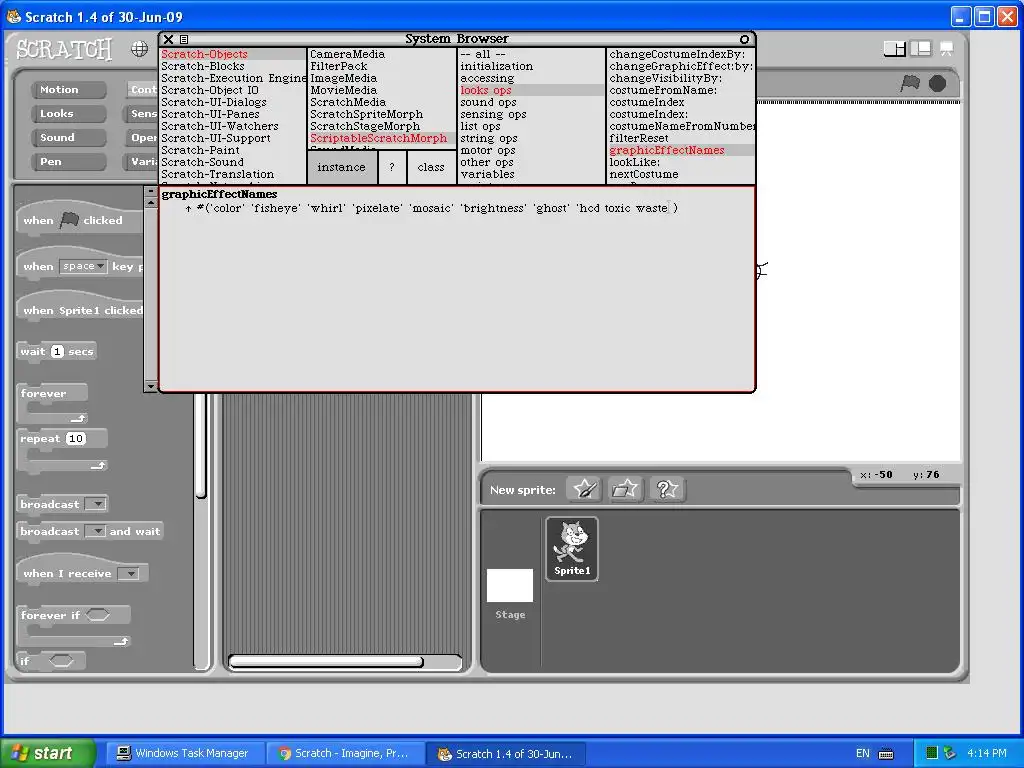Open the broadcast and wait message dropdown
Image resolution: width=1024 pixels, height=768 pixels.
(x=96, y=532)
